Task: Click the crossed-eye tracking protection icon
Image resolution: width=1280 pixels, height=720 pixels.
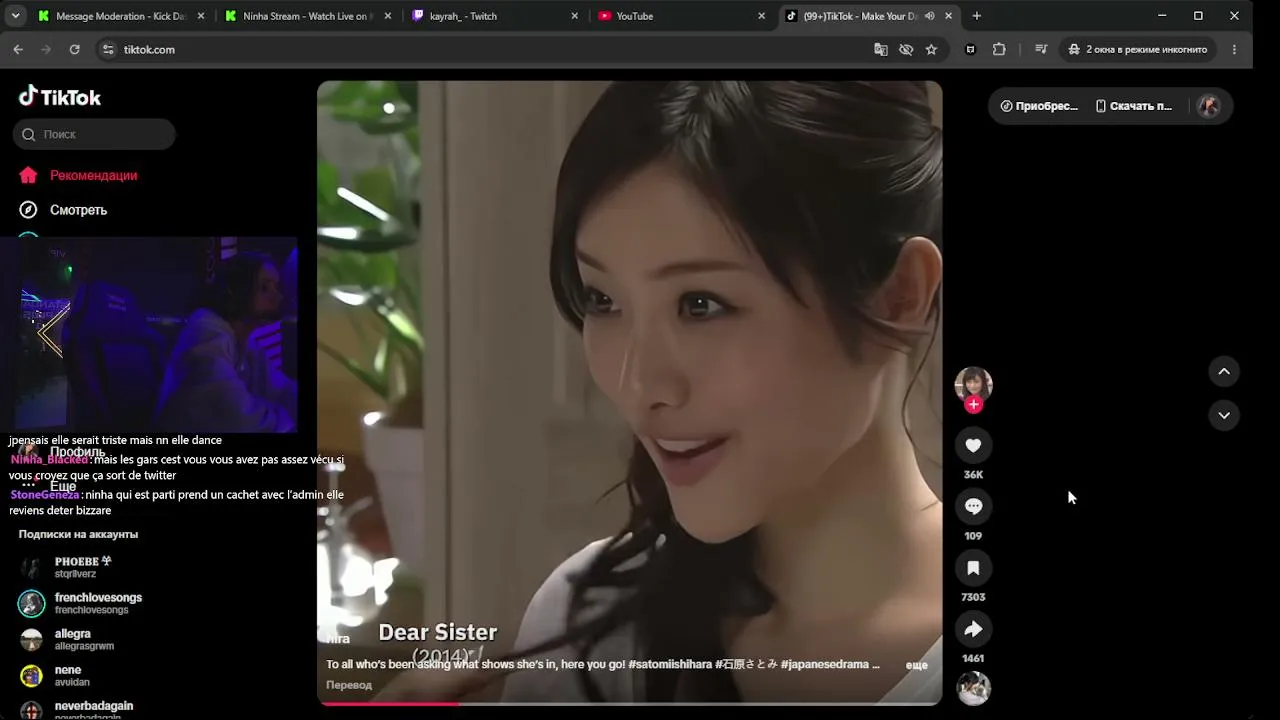Action: pos(906,49)
